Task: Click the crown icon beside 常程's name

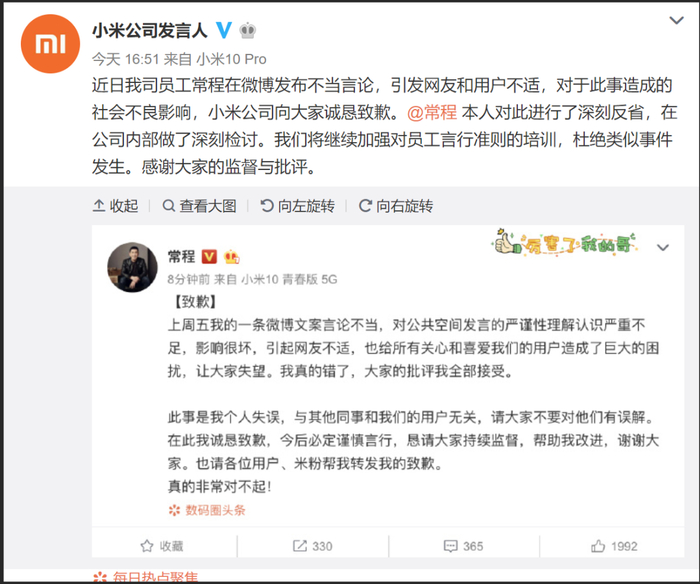Action: (232, 257)
